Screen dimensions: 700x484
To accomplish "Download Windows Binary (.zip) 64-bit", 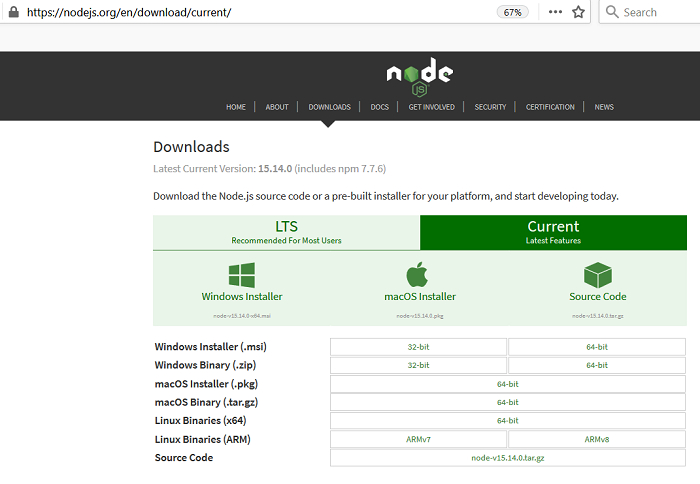I will pos(597,365).
